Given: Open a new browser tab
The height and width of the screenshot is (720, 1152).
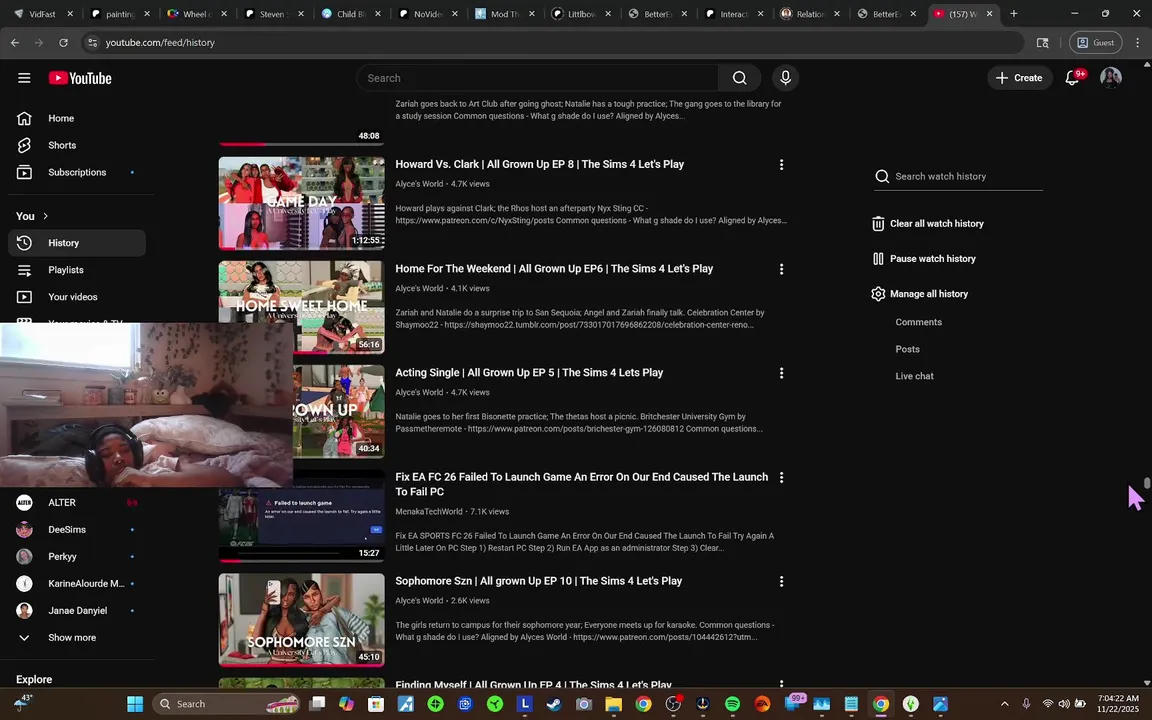Looking at the screenshot, I should coord(1014,14).
